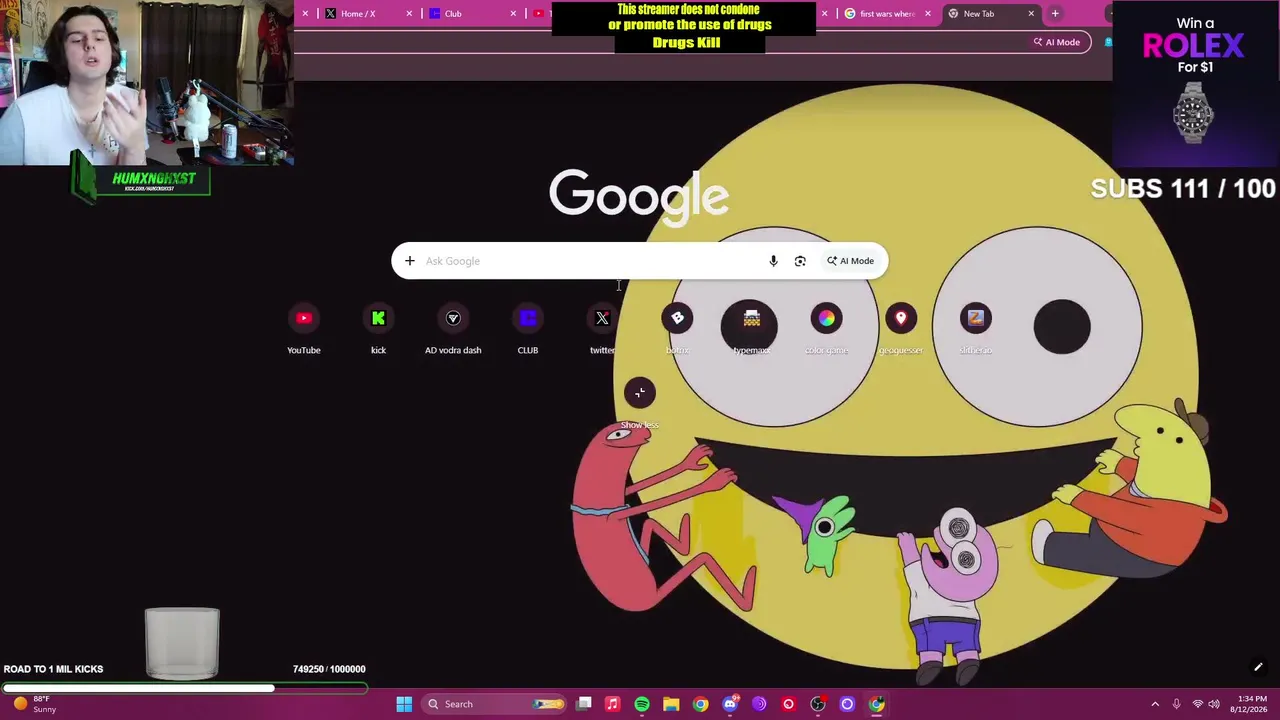Launch Apple Music from the taskbar
The image size is (1280, 720).
(613, 704)
